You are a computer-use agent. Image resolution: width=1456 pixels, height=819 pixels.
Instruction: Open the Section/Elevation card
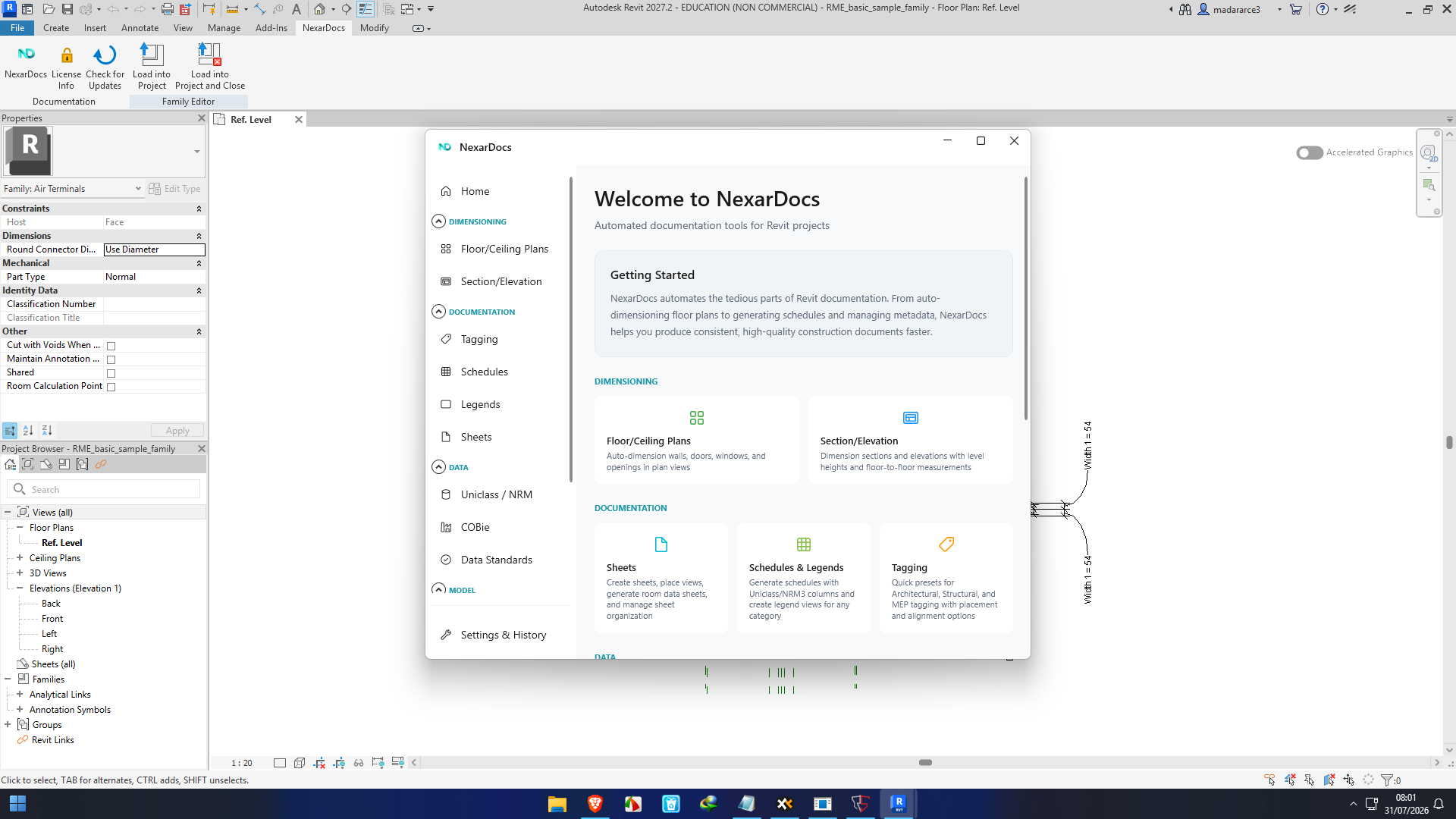[911, 440]
